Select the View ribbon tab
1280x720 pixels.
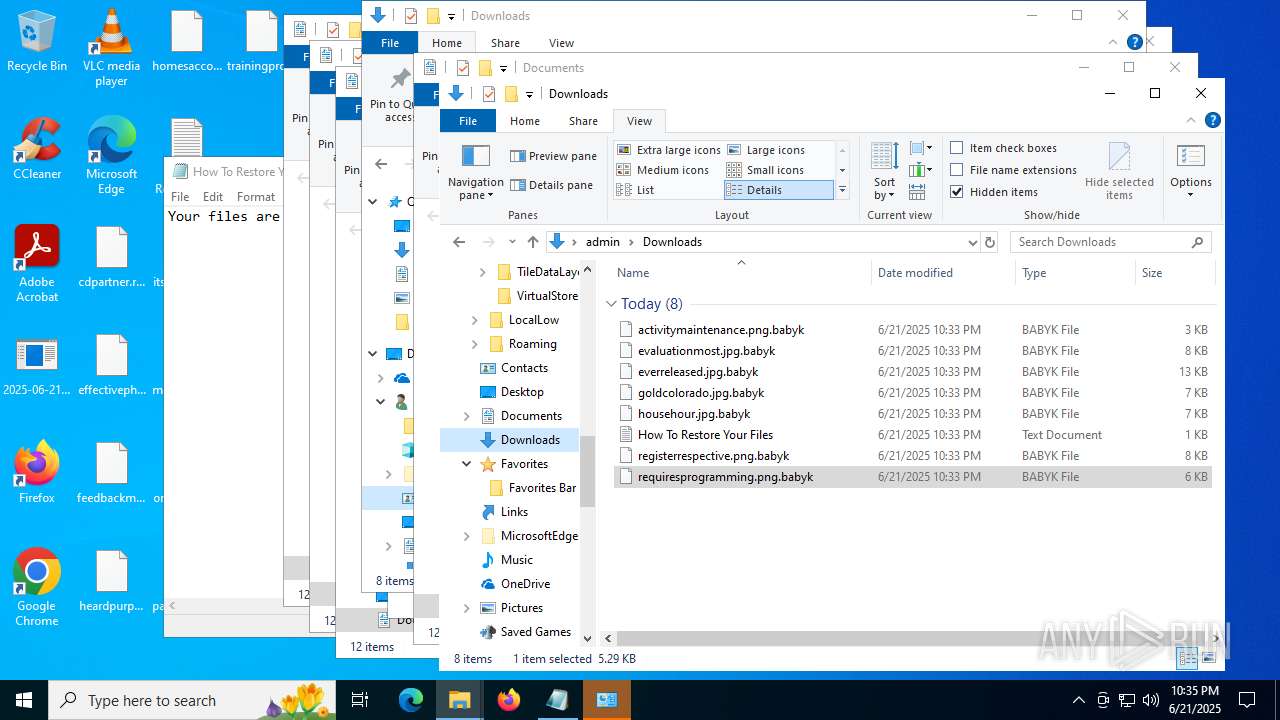(x=639, y=121)
